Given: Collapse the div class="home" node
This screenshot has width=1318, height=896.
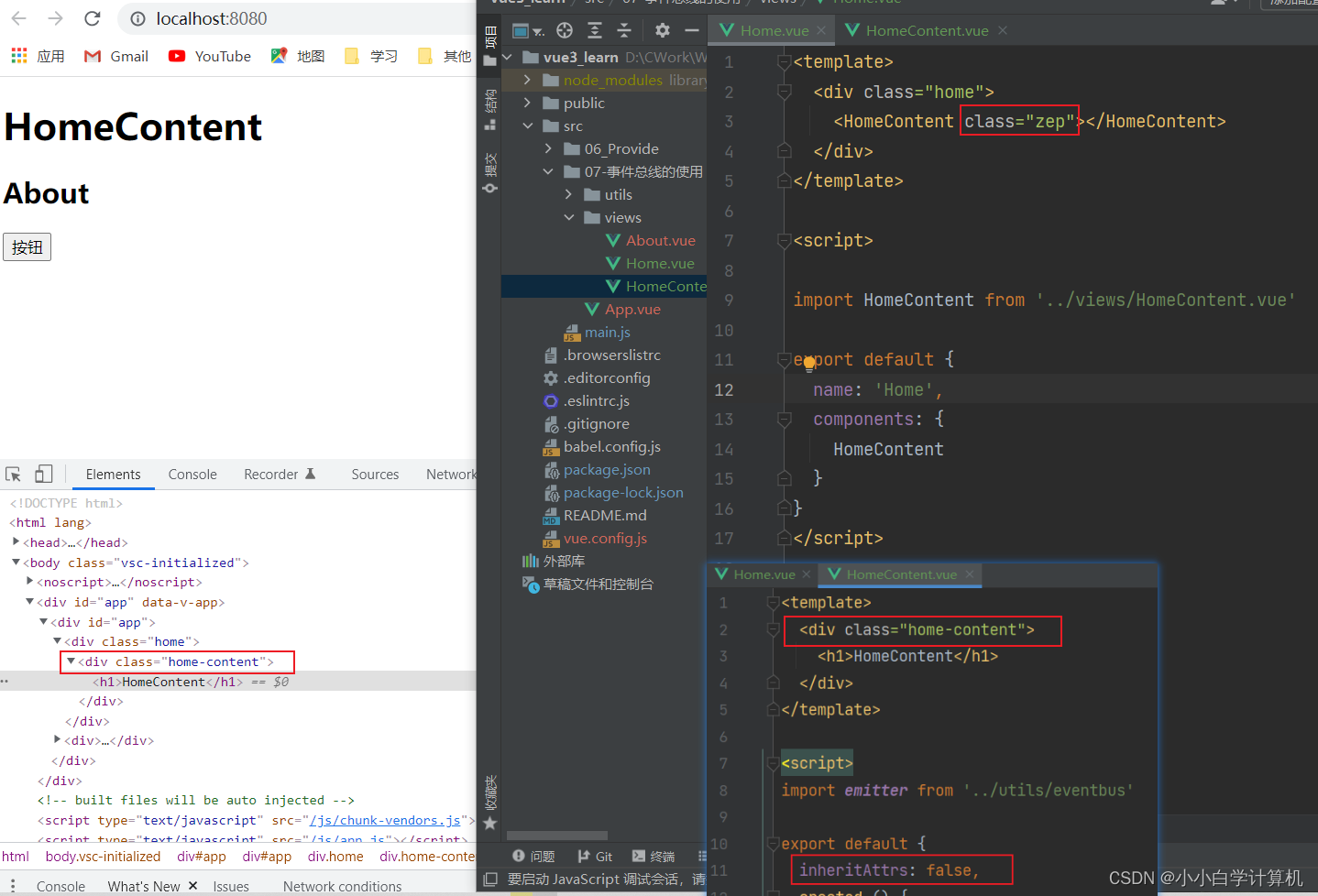Looking at the screenshot, I should (x=57, y=640).
